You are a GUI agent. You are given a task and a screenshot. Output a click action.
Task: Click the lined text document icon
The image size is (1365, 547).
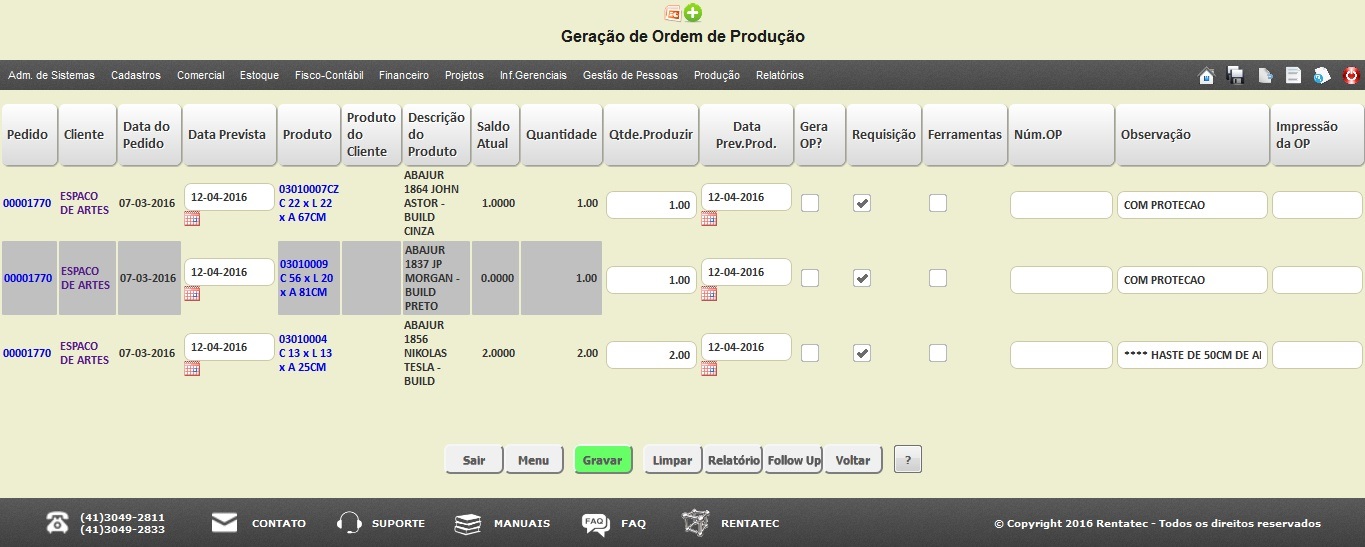pyautogui.click(x=1293, y=75)
